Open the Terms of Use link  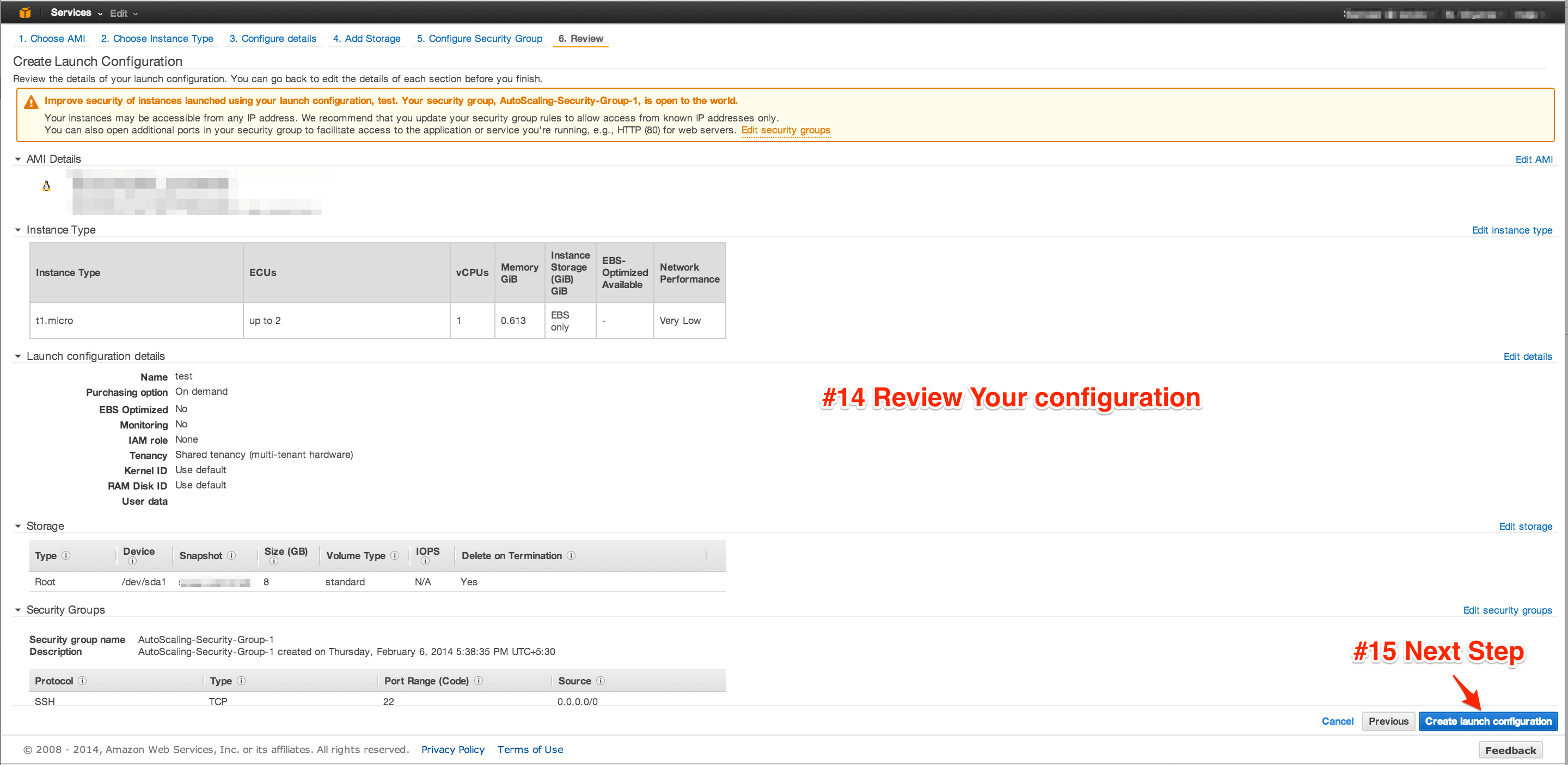(x=530, y=750)
